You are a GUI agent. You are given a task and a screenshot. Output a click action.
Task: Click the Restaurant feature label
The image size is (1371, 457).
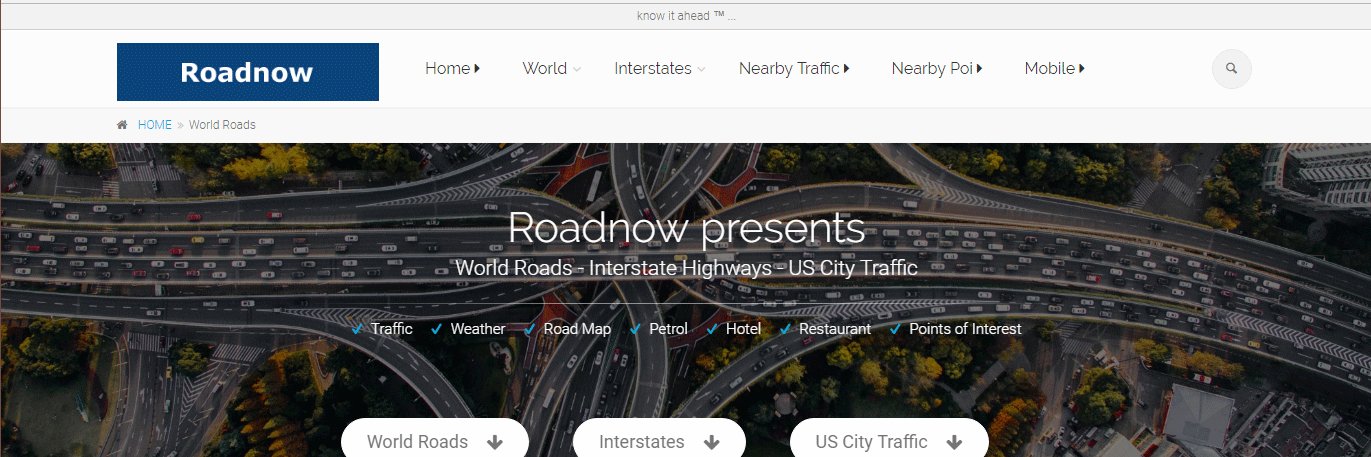[835, 329]
